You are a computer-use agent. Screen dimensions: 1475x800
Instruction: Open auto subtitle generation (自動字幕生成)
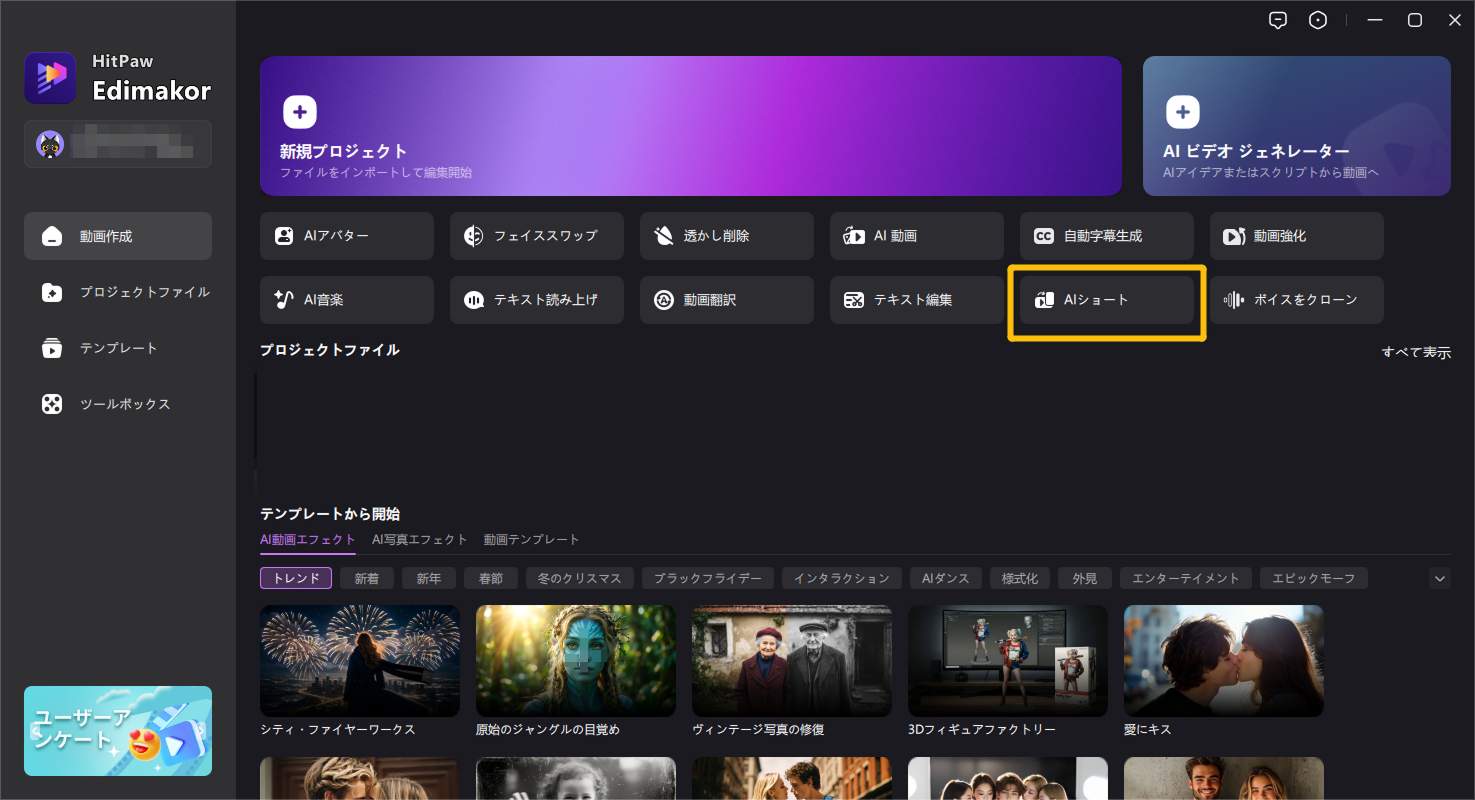(x=1106, y=236)
